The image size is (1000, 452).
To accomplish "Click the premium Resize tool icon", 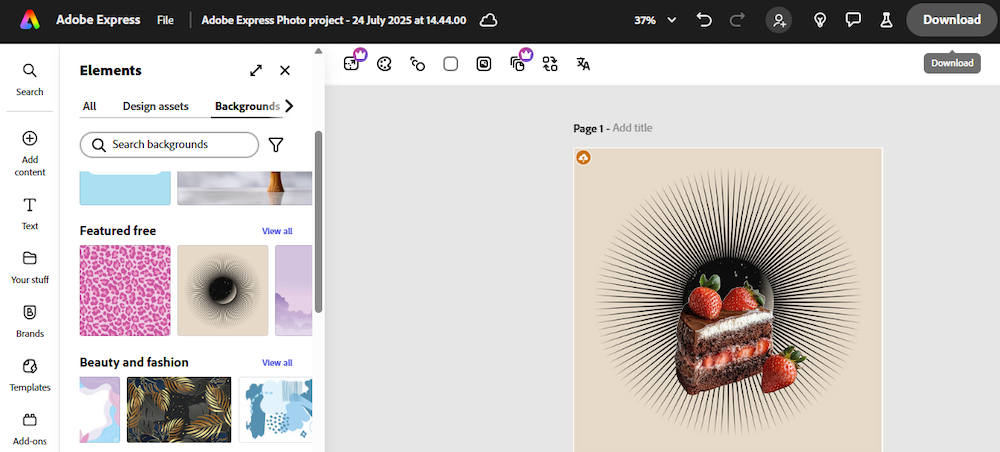I will point(352,63).
